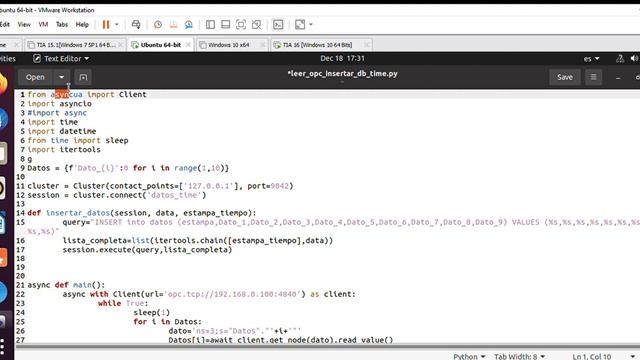
Task: Click 'lista_completa=list' on line 16
Action: pos(106,240)
